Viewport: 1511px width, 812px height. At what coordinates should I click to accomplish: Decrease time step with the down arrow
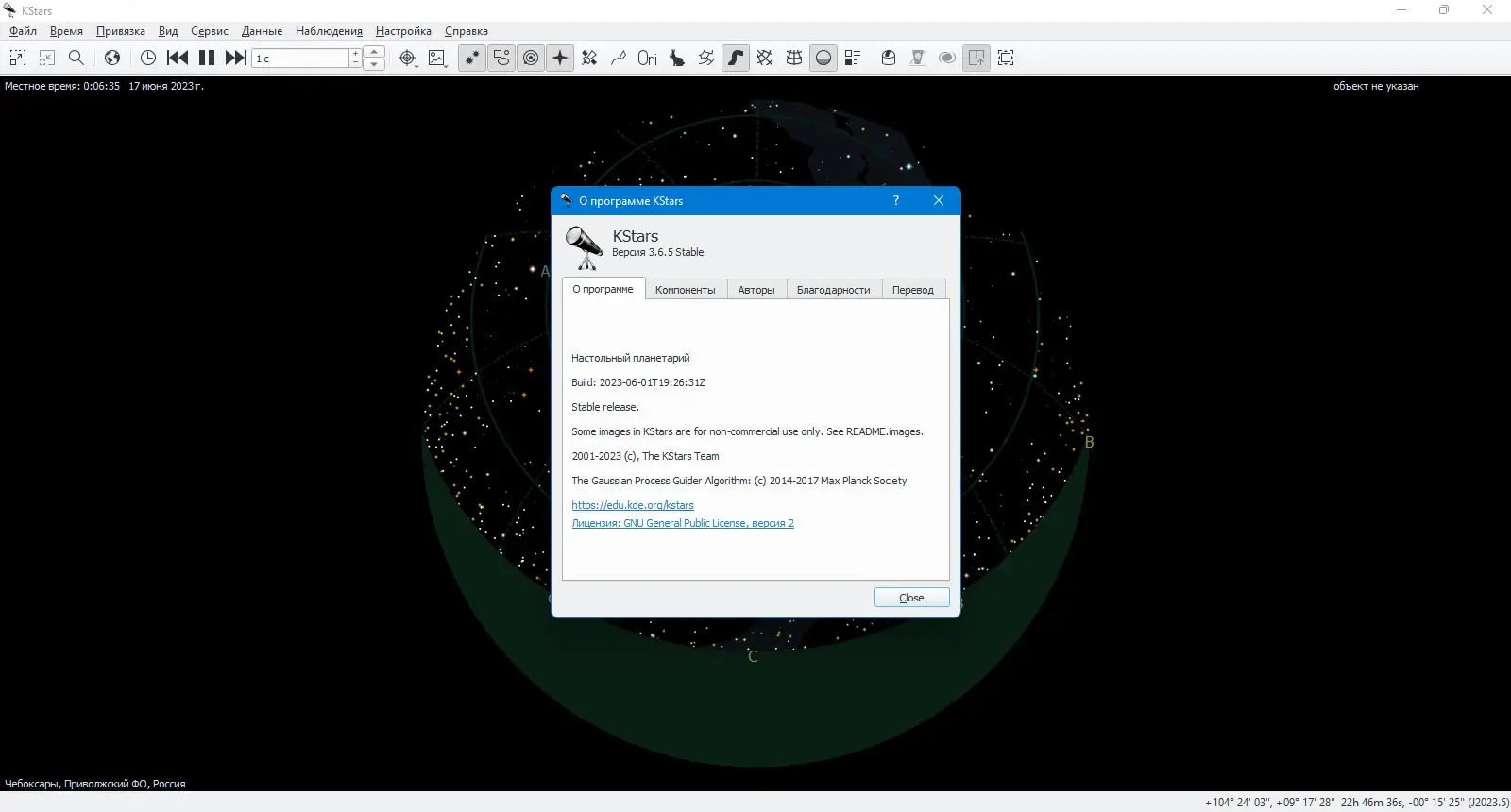[374, 64]
